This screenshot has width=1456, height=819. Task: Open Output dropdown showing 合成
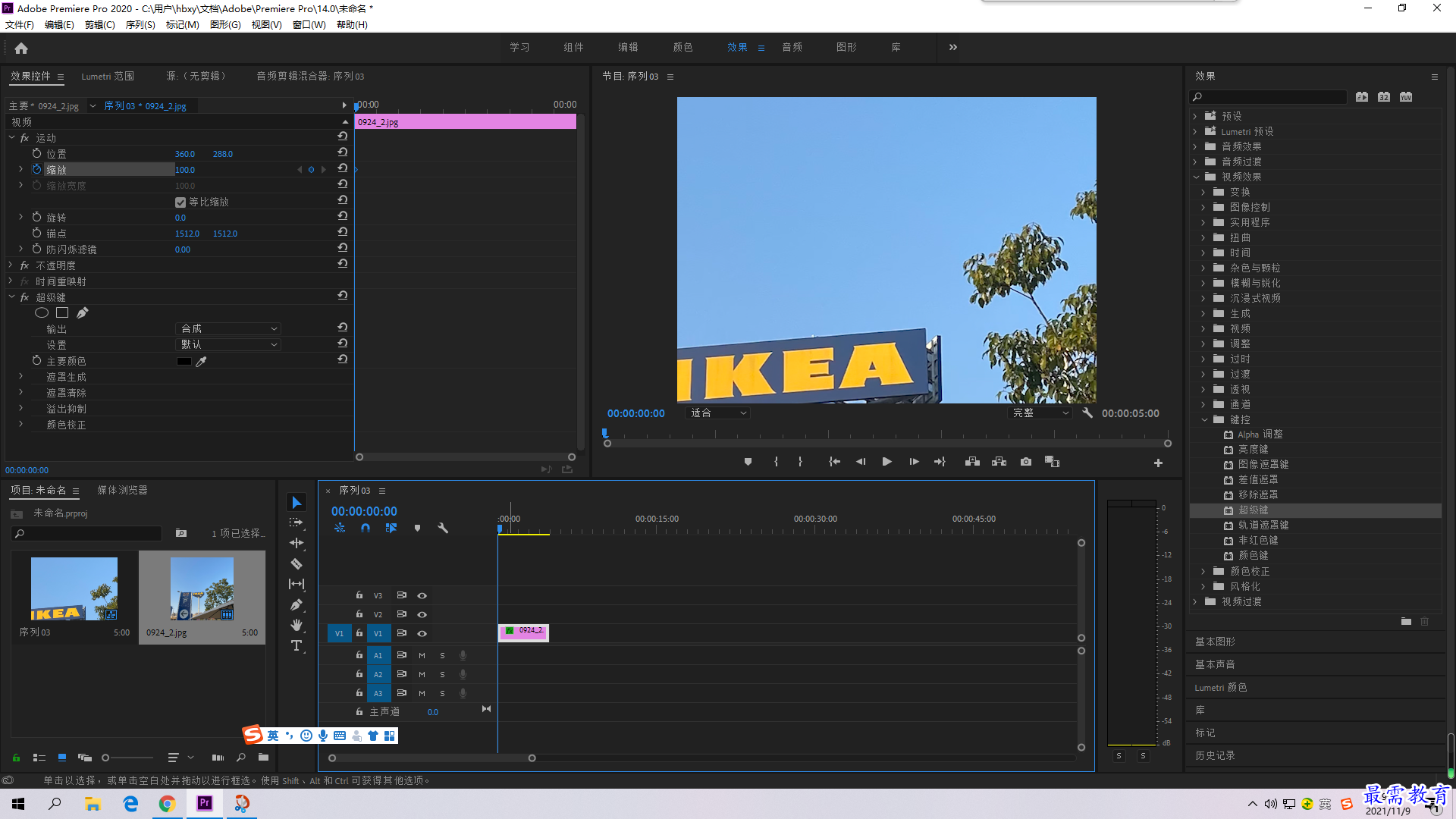pyautogui.click(x=228, y=328)
